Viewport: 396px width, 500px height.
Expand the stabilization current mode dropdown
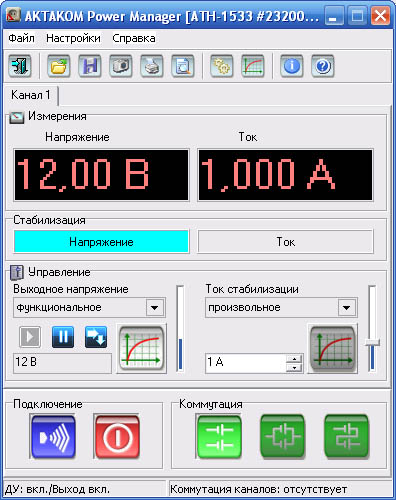point(347,307)
